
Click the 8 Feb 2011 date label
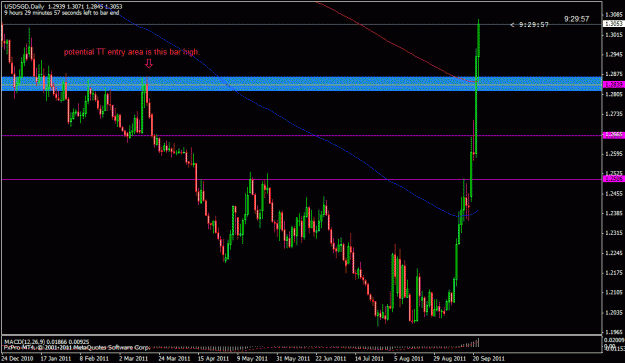tap(94, 358)
